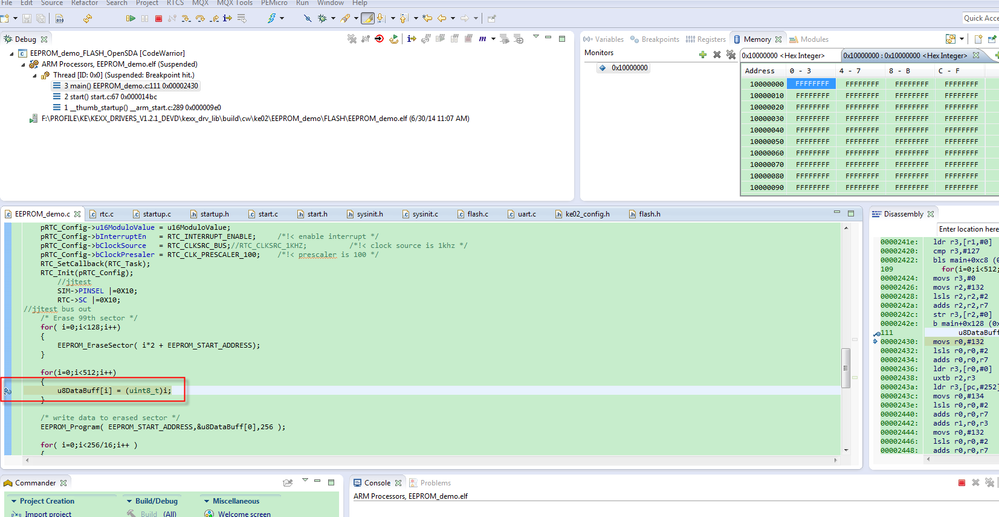Click the Save toolbar icon
The width and height of the screenshot is (999, 517).
tap(27, 18)
